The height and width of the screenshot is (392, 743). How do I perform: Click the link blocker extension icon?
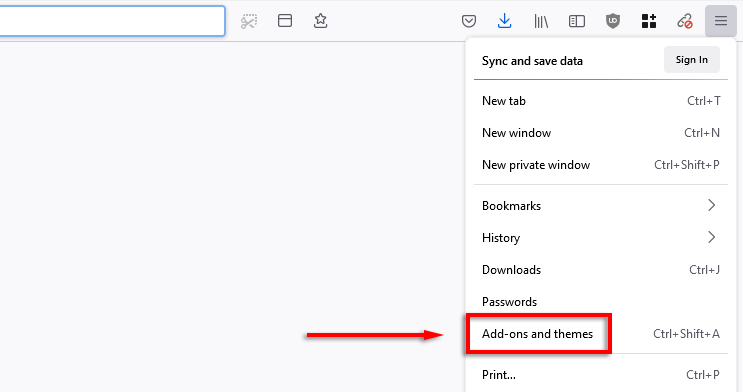[685, 21]
